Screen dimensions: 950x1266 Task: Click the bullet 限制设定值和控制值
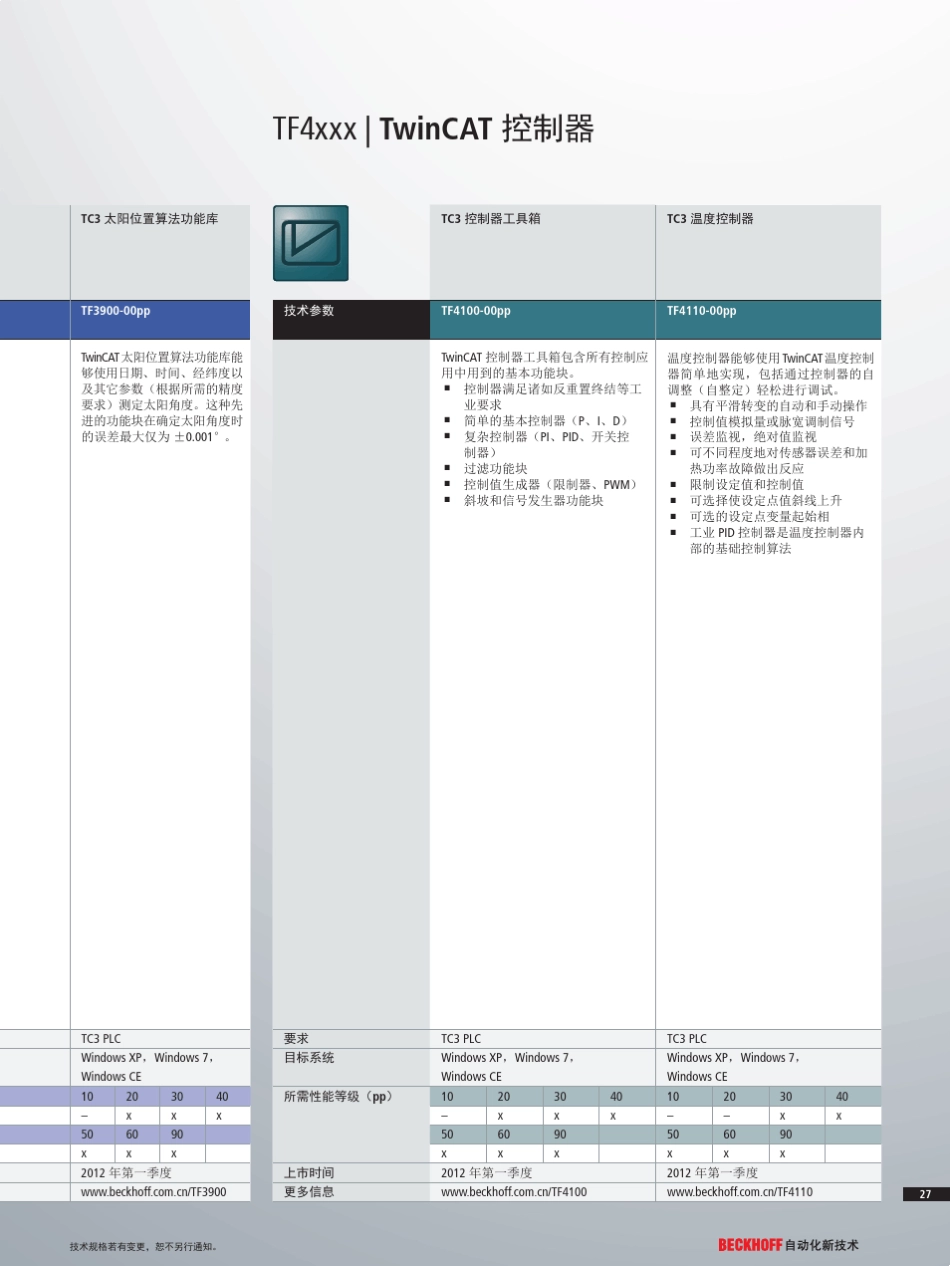point(747,485)
